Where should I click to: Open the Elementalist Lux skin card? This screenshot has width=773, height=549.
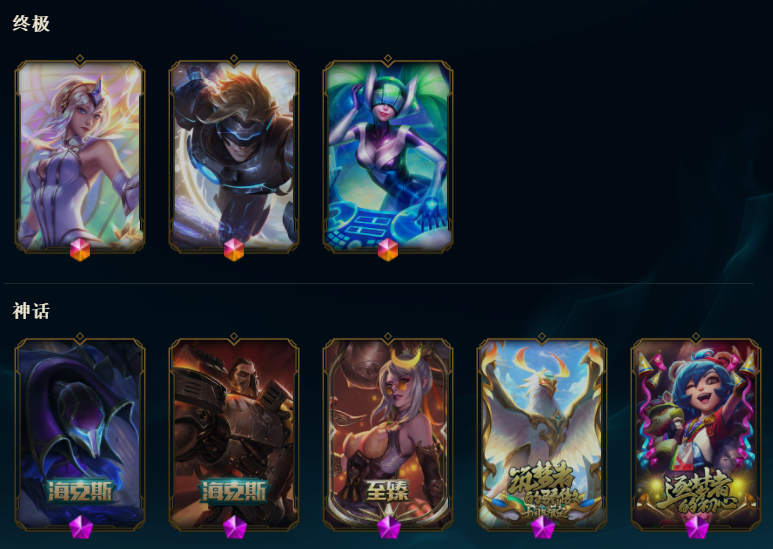click(80, 156)
